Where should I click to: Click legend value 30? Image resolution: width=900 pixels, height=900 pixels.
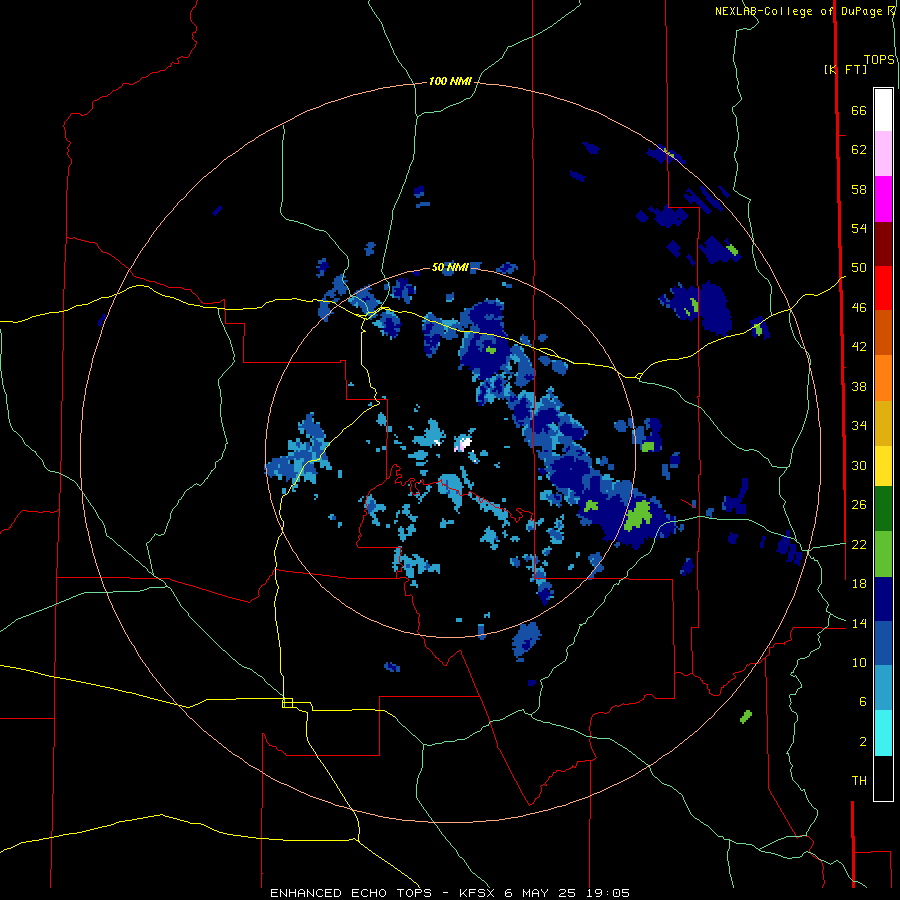[859, 465]
